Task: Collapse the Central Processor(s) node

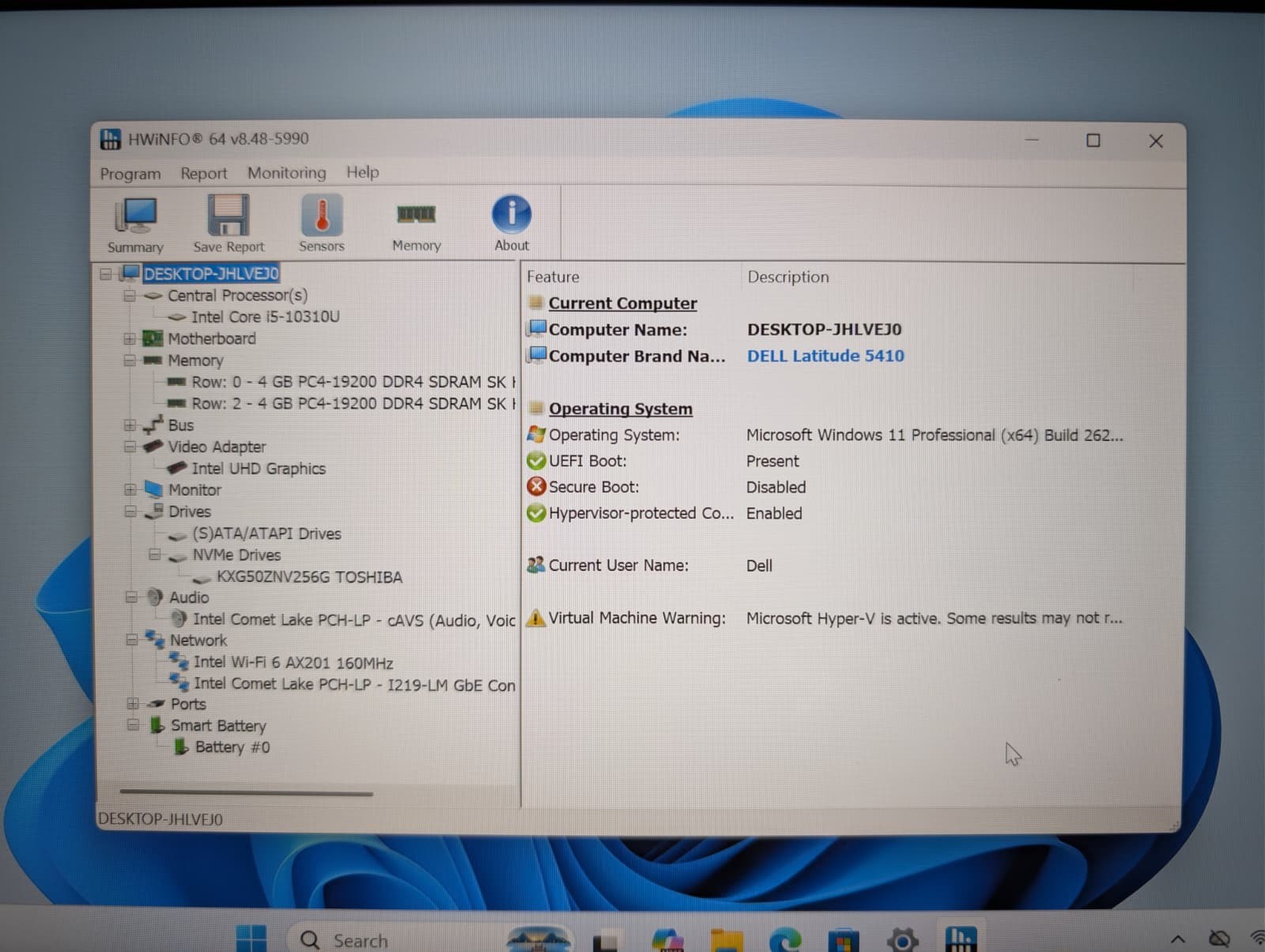Action: click(130, 296)
